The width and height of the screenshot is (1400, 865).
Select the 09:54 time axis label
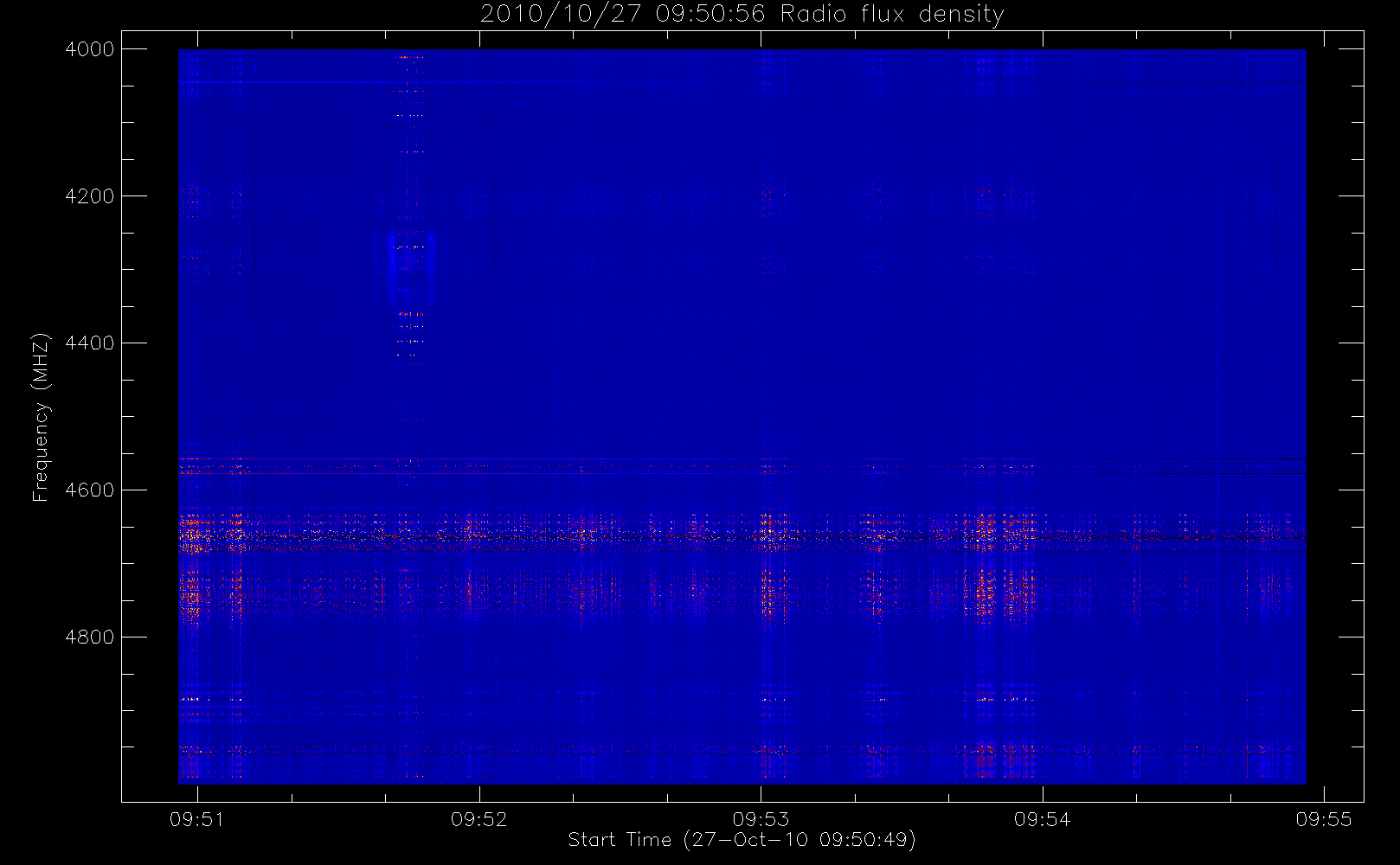(x=1042, y=819)
